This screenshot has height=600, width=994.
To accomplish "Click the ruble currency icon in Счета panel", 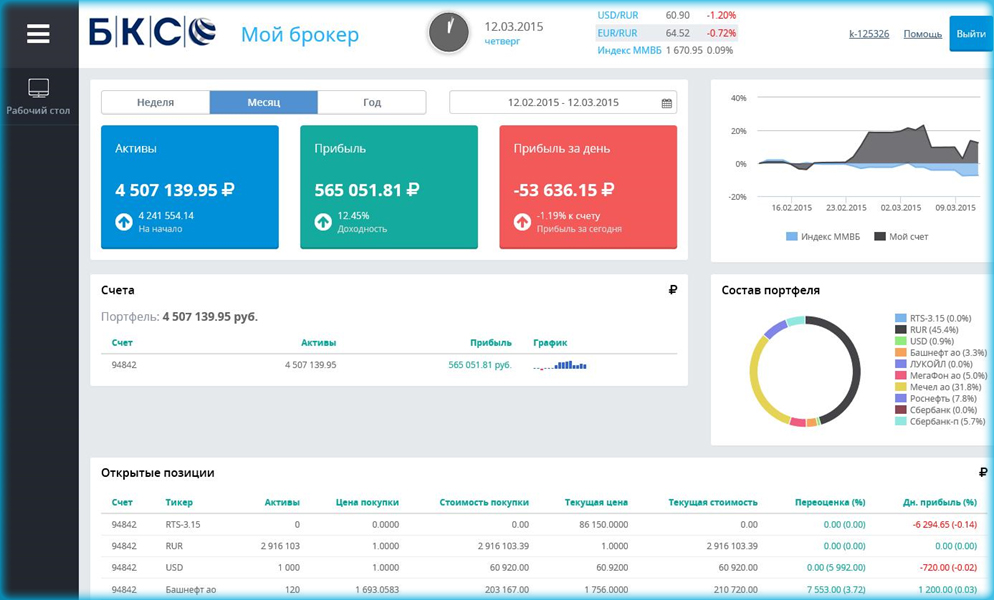I will tap(672, 290).
